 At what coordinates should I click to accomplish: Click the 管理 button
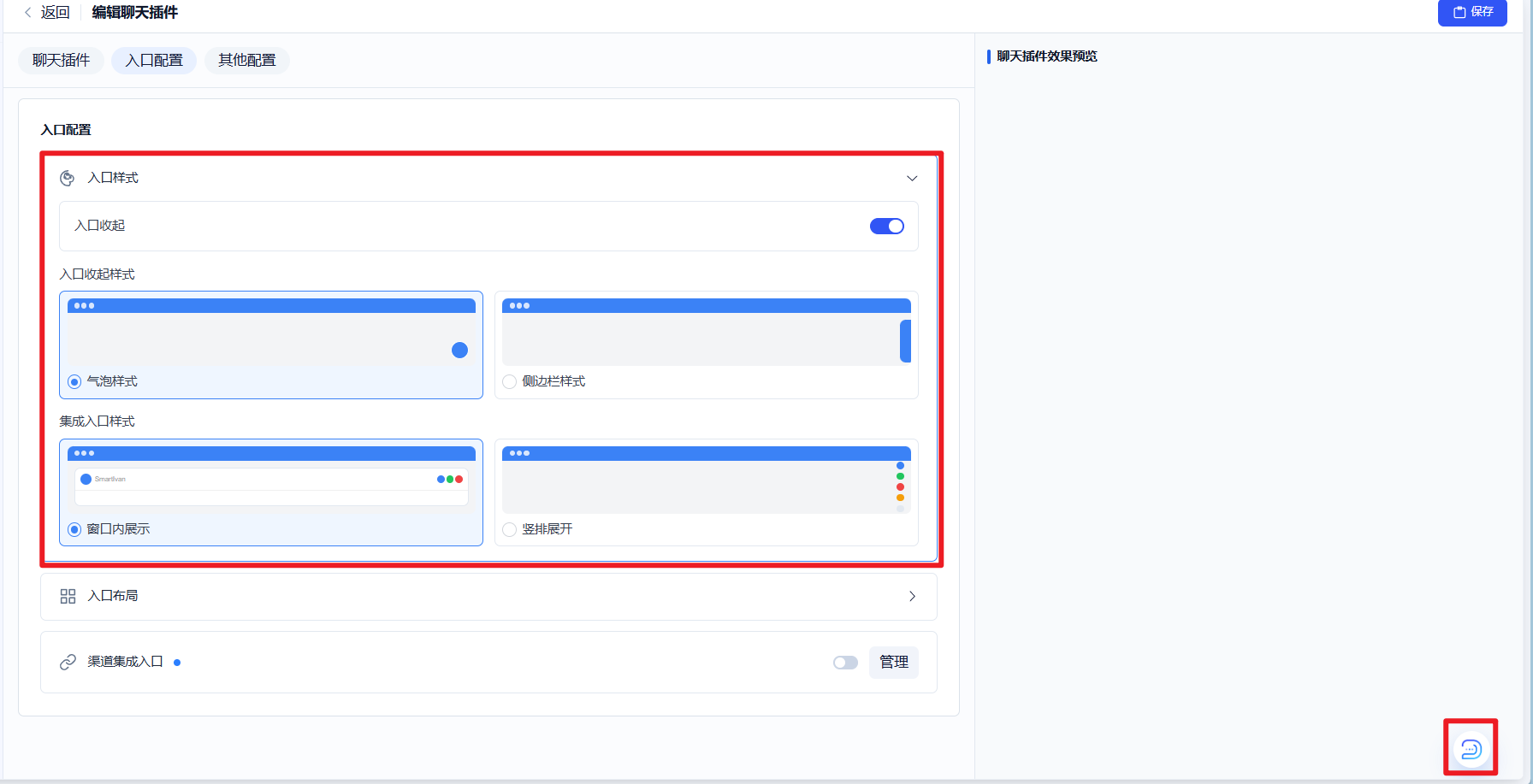(x=894, y=662)
